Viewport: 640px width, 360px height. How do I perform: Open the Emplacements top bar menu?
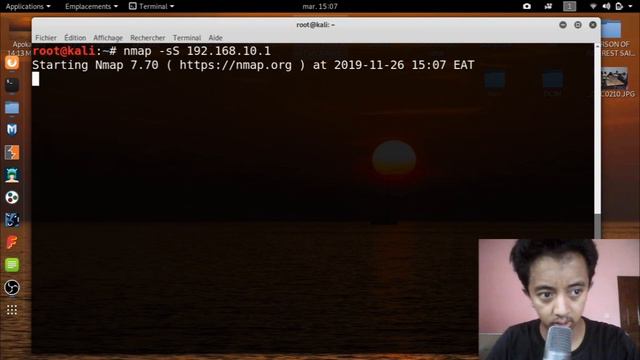click(91, 6)
